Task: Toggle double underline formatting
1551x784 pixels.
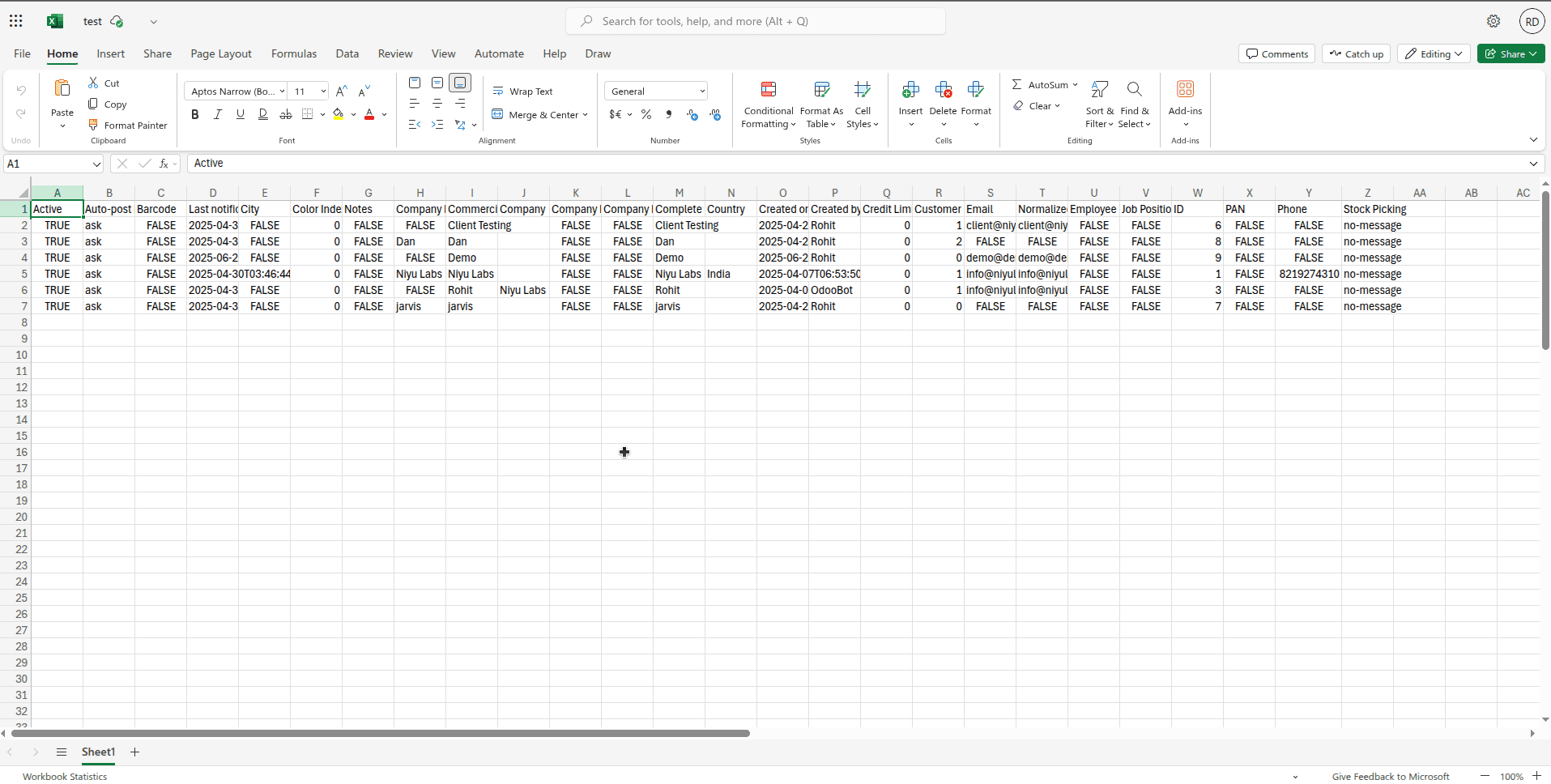Action: (262, 114)
